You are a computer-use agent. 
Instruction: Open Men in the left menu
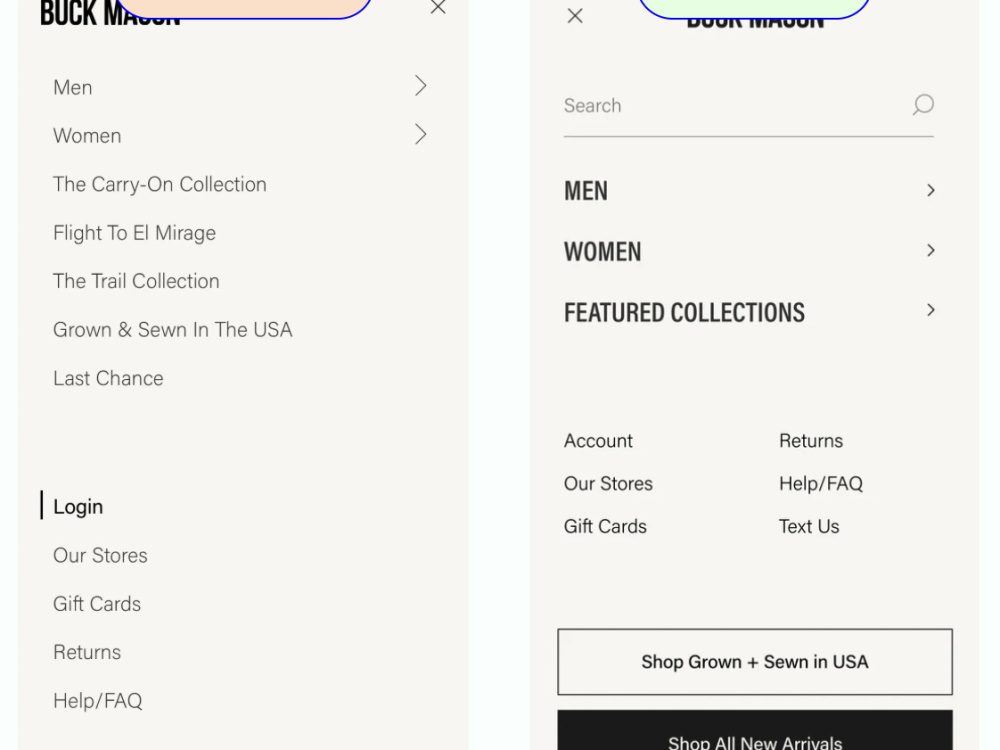tap(73, 87)
